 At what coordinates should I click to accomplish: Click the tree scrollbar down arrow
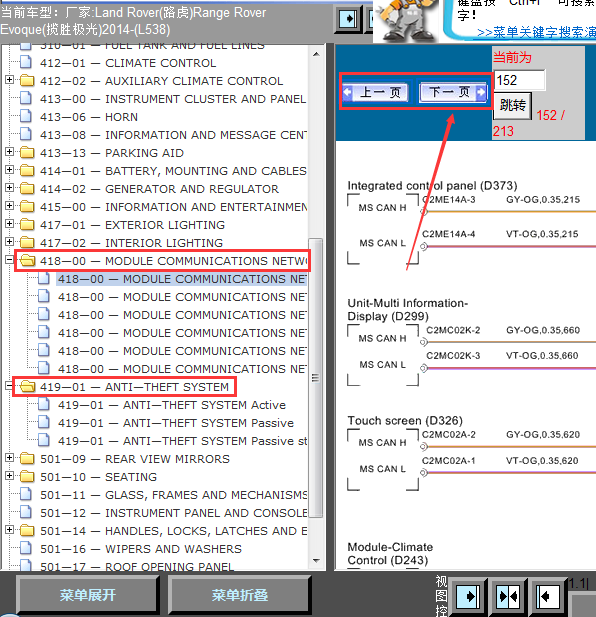[x=316, y=560]
